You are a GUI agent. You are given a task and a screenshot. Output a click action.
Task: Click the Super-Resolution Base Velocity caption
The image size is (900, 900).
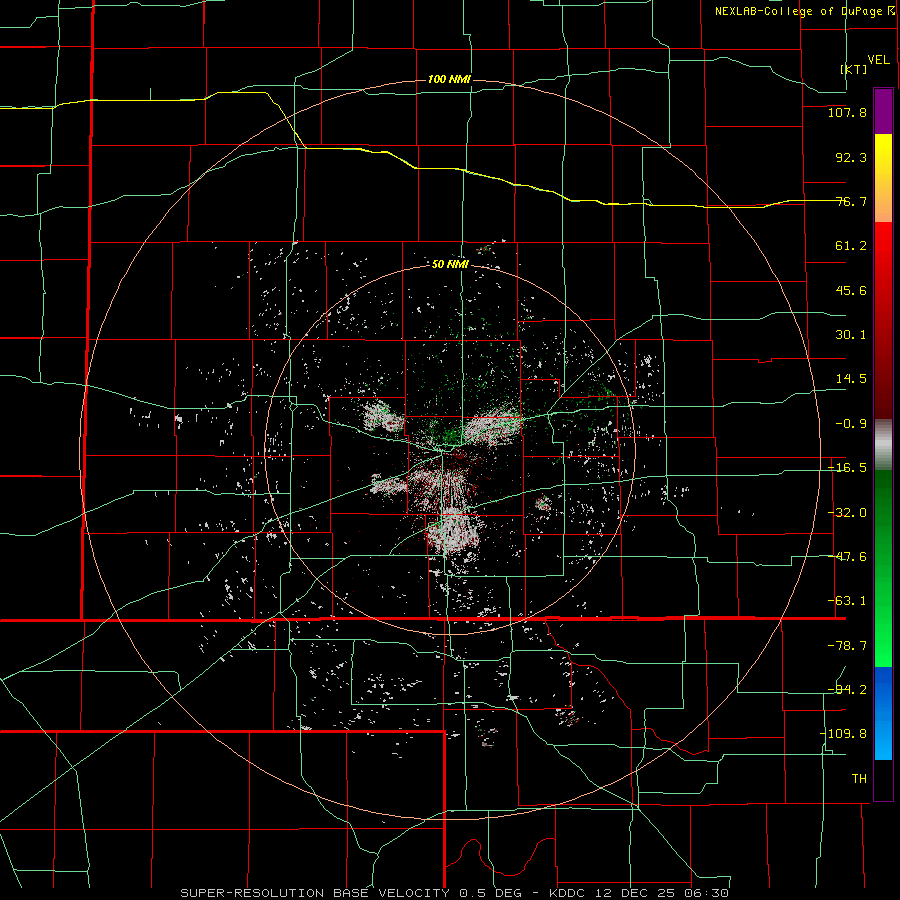(455, 893)
